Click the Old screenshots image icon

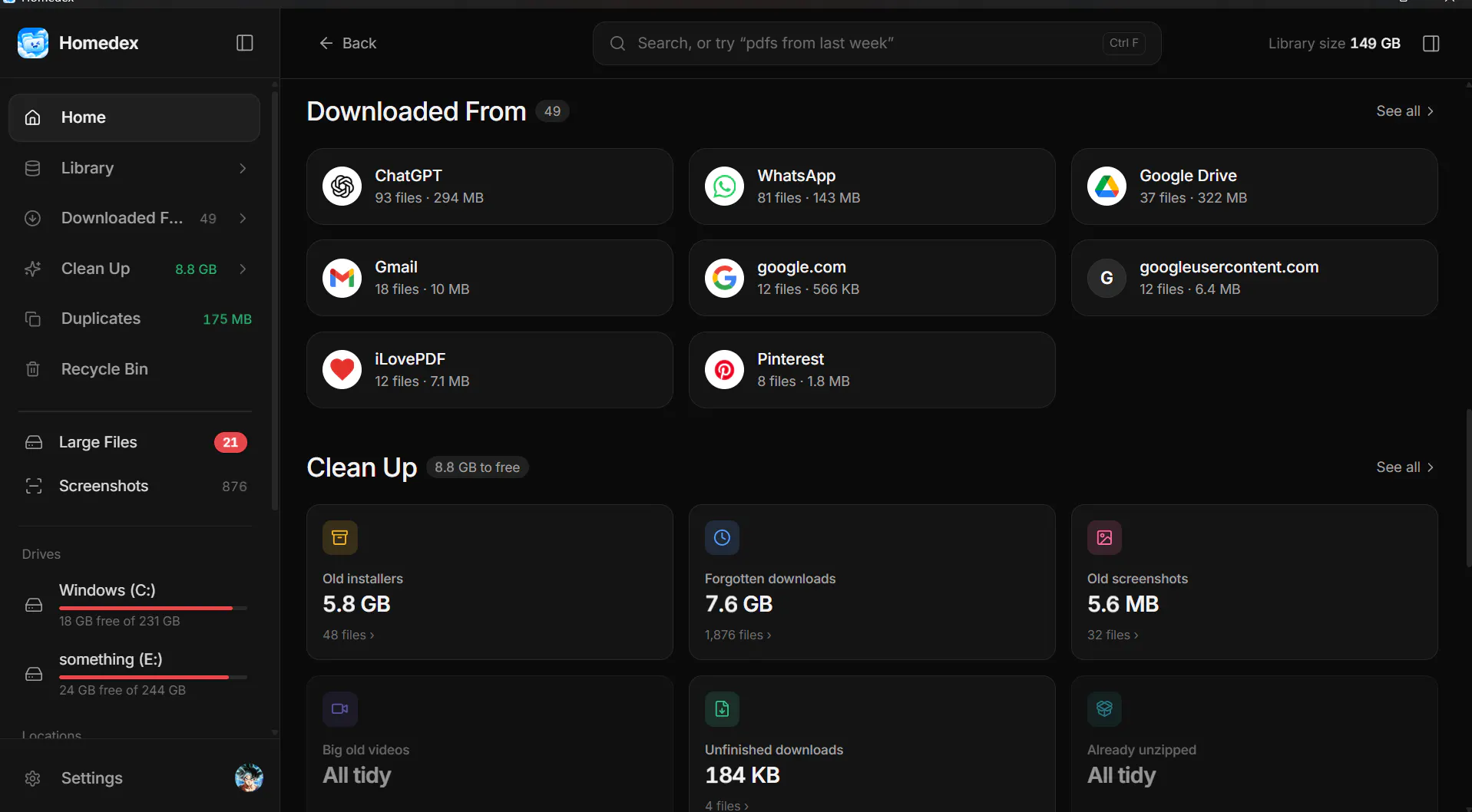[x=1104, y=538]
